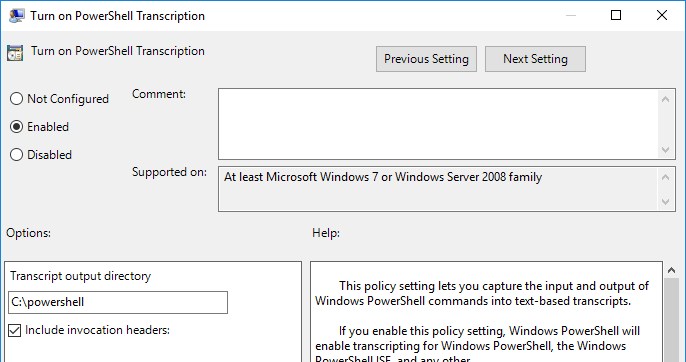Go to Next Setting

point(535,59)
